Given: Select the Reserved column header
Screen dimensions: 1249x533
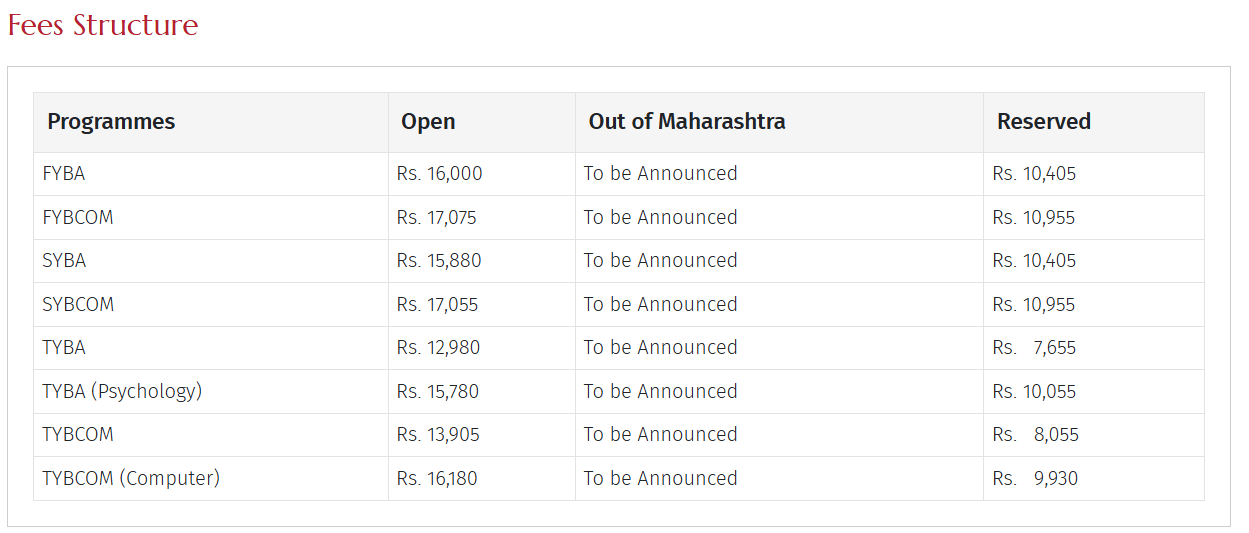Looking at the screenshot, I should [x=1043, y=122].
